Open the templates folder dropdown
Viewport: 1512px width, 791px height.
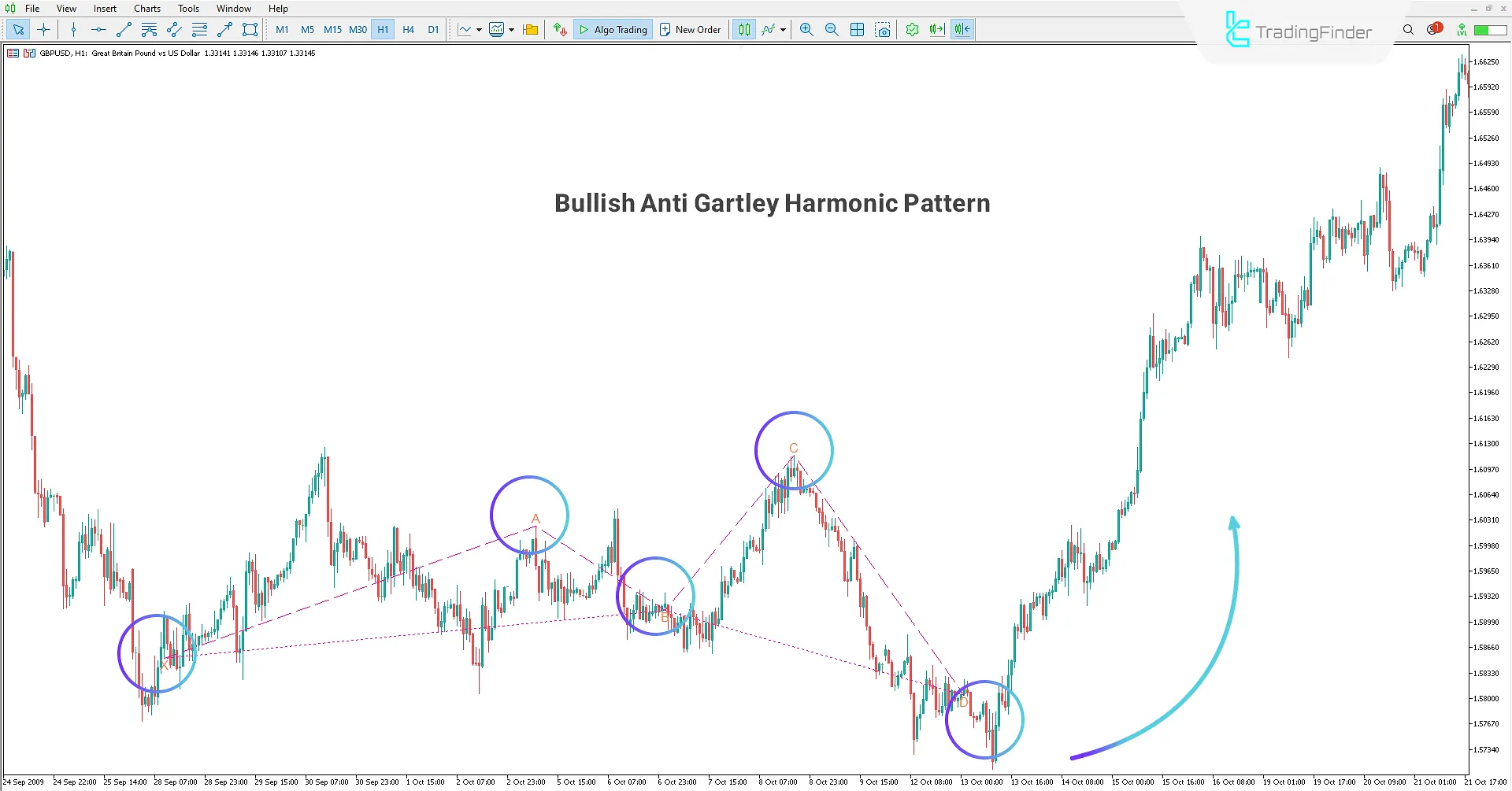pyautogui.click(x=530, y=29)
